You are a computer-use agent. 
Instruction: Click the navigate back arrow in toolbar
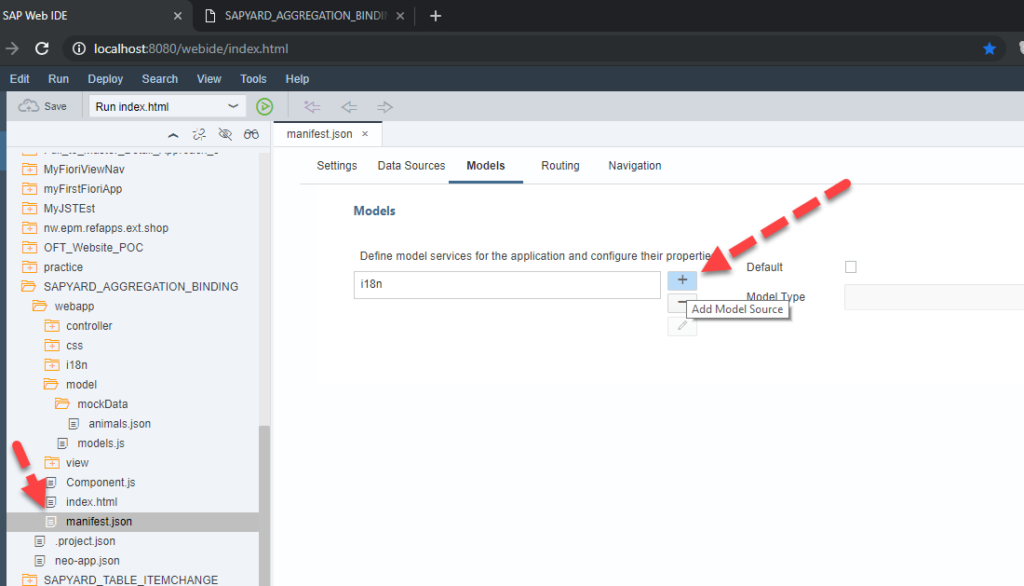349,106
